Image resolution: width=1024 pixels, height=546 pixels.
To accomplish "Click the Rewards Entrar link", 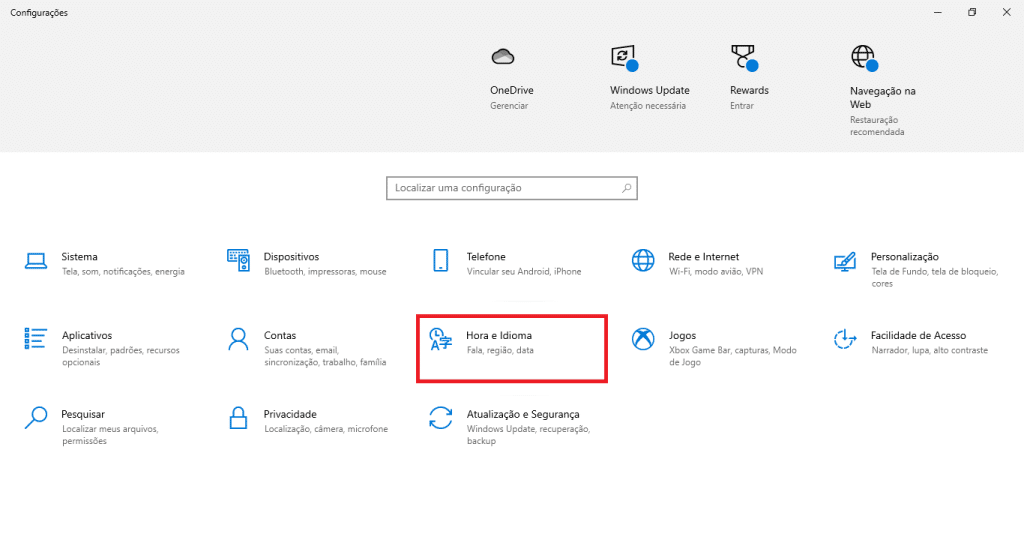I will click(741, 105).
